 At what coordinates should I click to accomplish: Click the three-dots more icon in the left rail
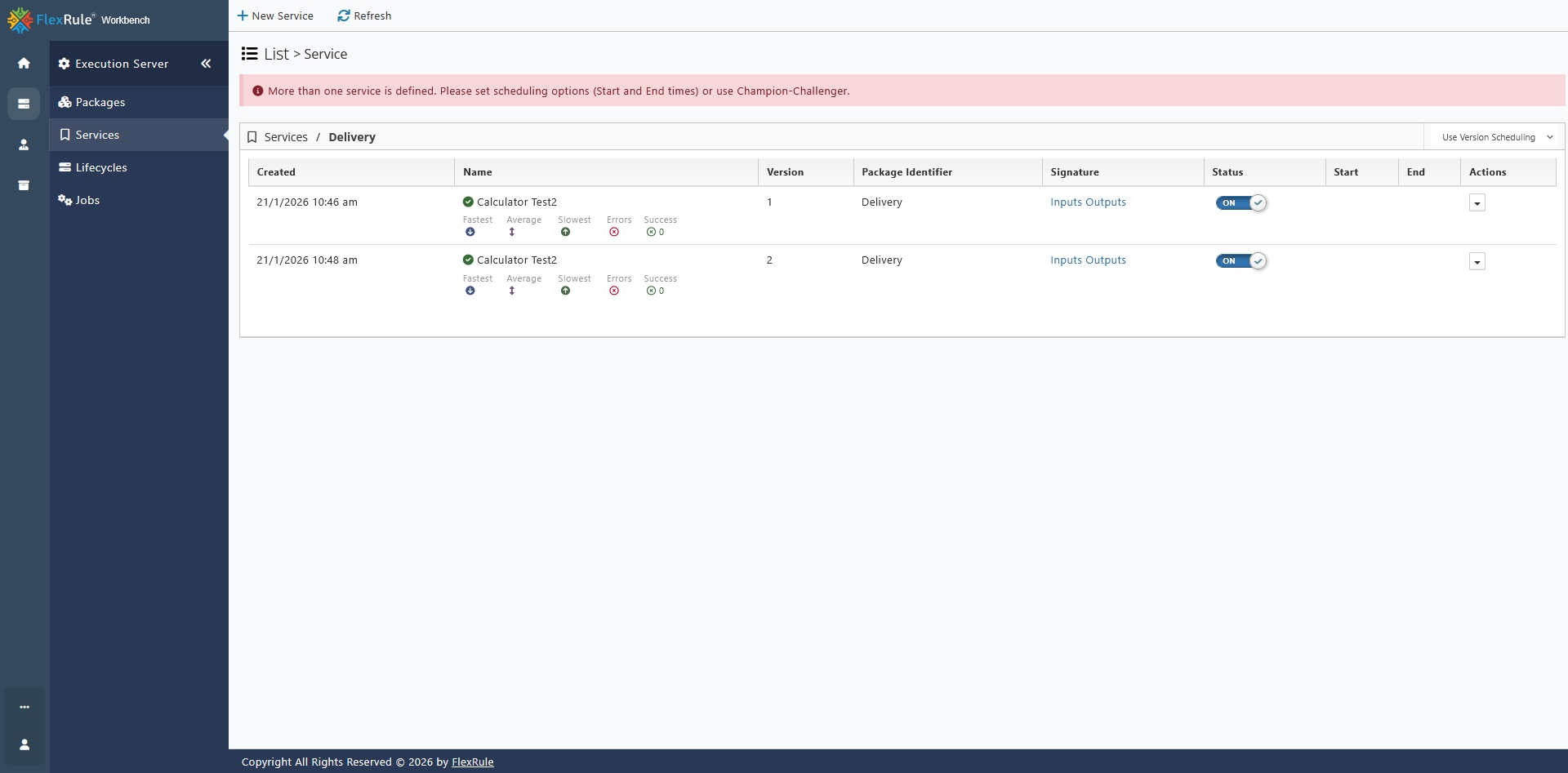(24, 707)
